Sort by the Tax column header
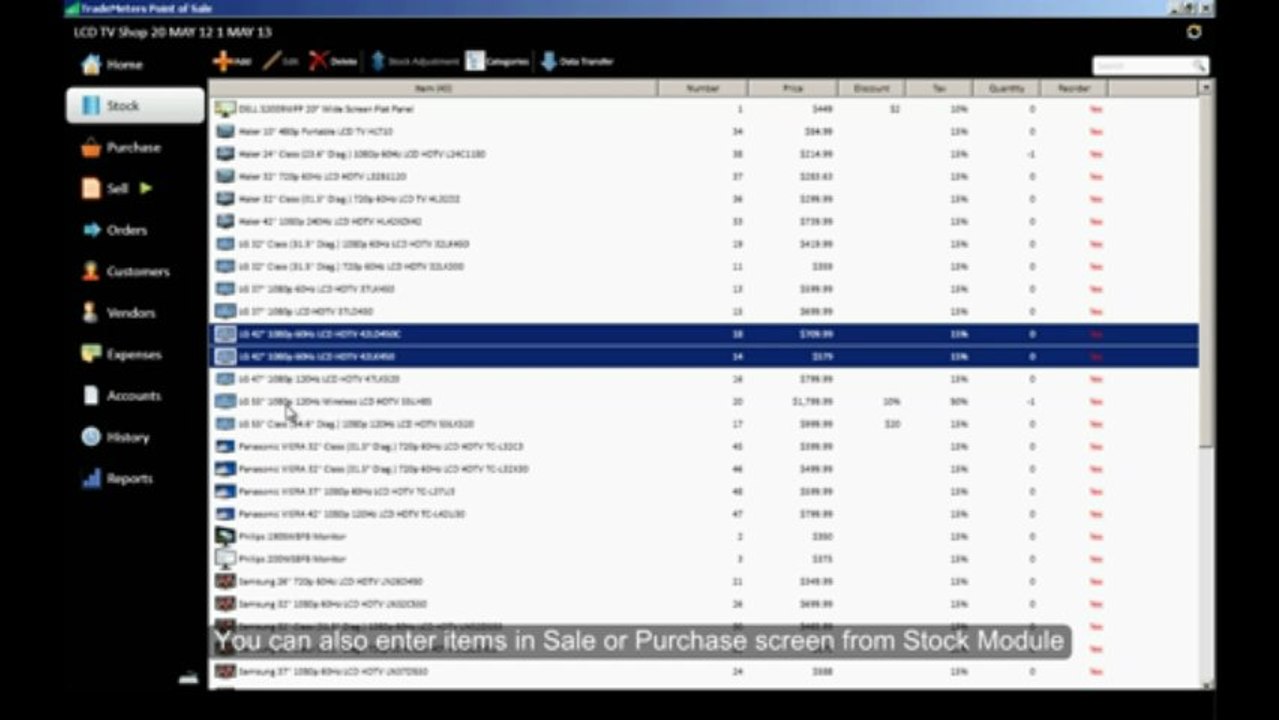Screen dimensions: 1279x720 pos(939,89)
